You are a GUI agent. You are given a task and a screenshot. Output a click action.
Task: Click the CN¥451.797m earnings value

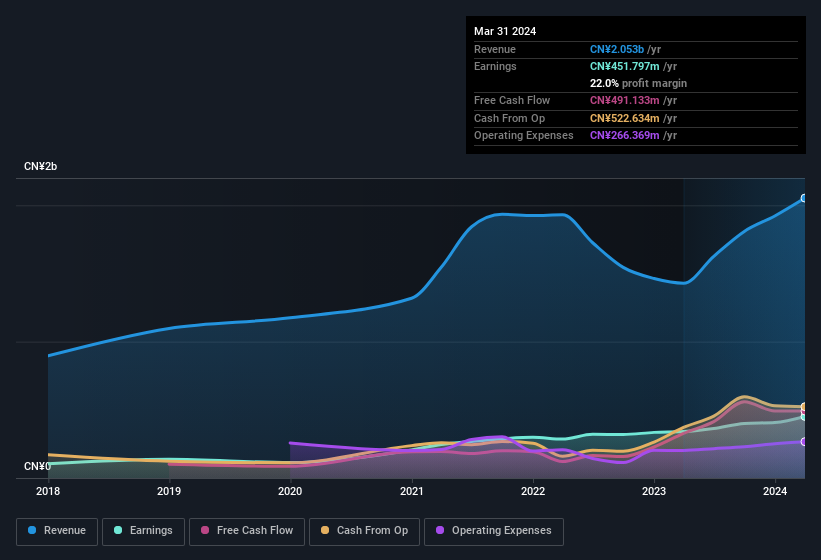[x=625, y=66]
